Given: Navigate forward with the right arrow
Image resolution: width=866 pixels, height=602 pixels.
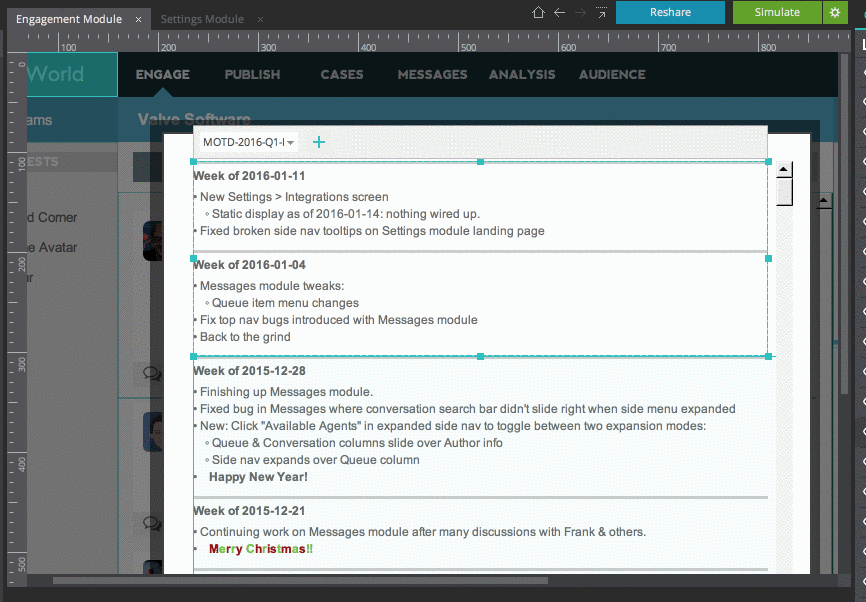Looking at the screenshot, I should pyautogui.click(x=580, y=12).
